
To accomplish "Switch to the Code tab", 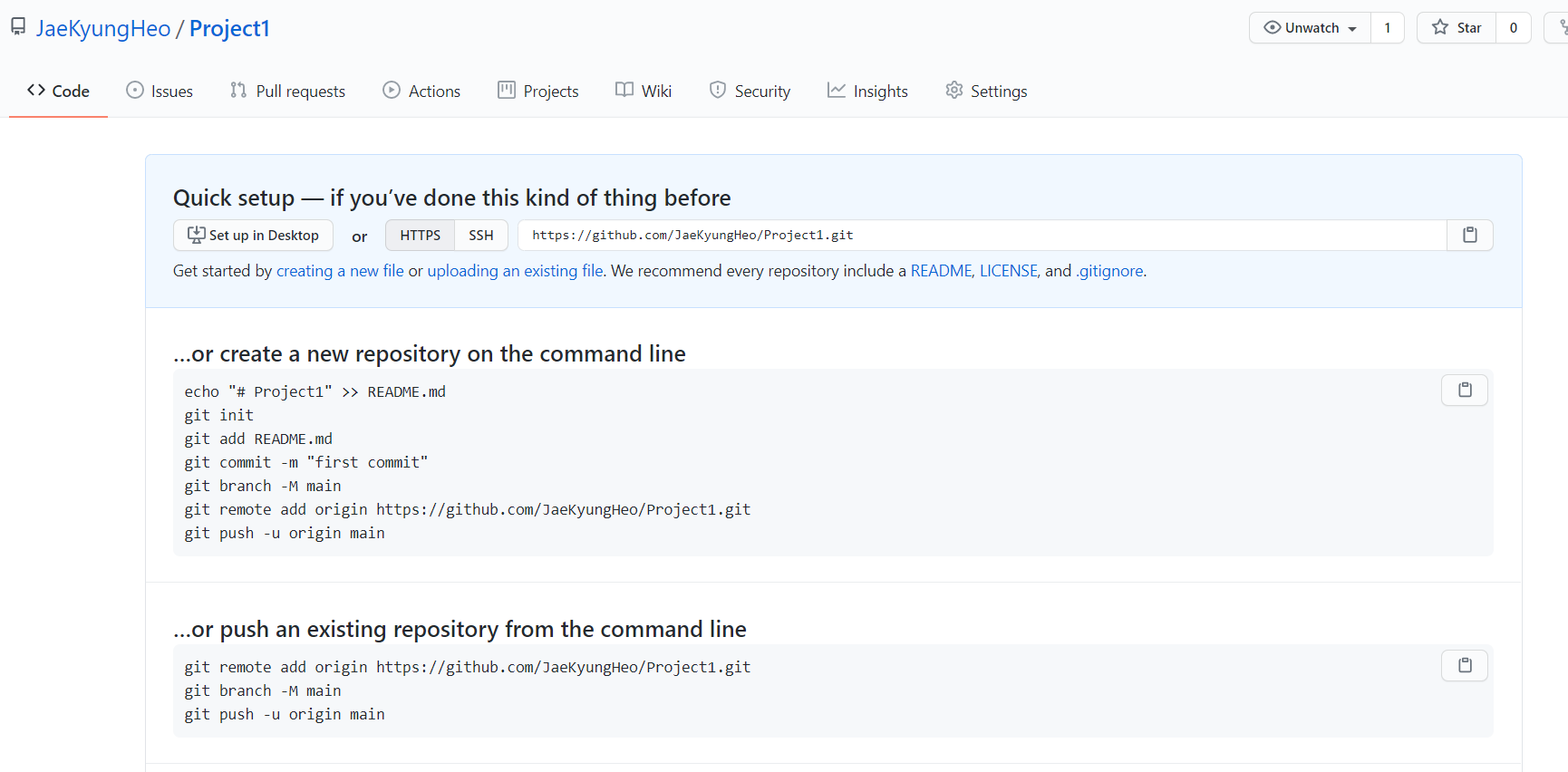I will click(x=58, y=91).
